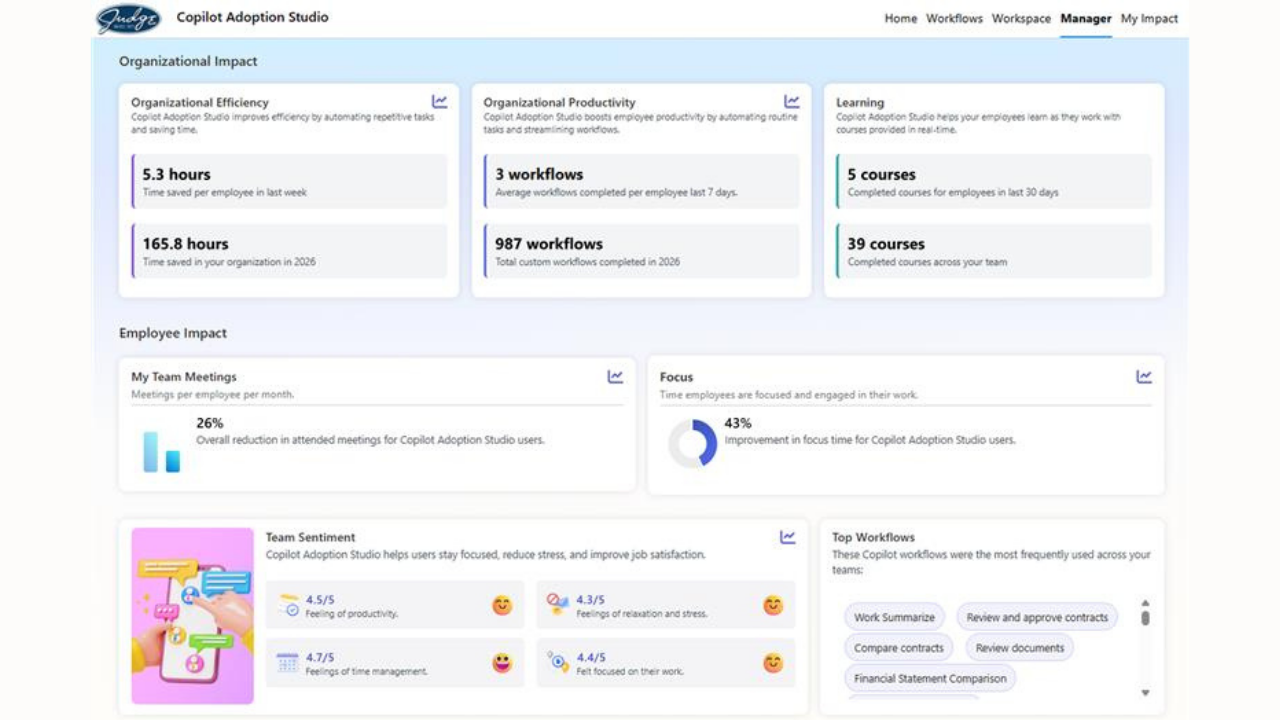This screenshot has width=1280, height=720.
Task: Open trend chart for My Team Meetings
Action: [x=615, y=377]
